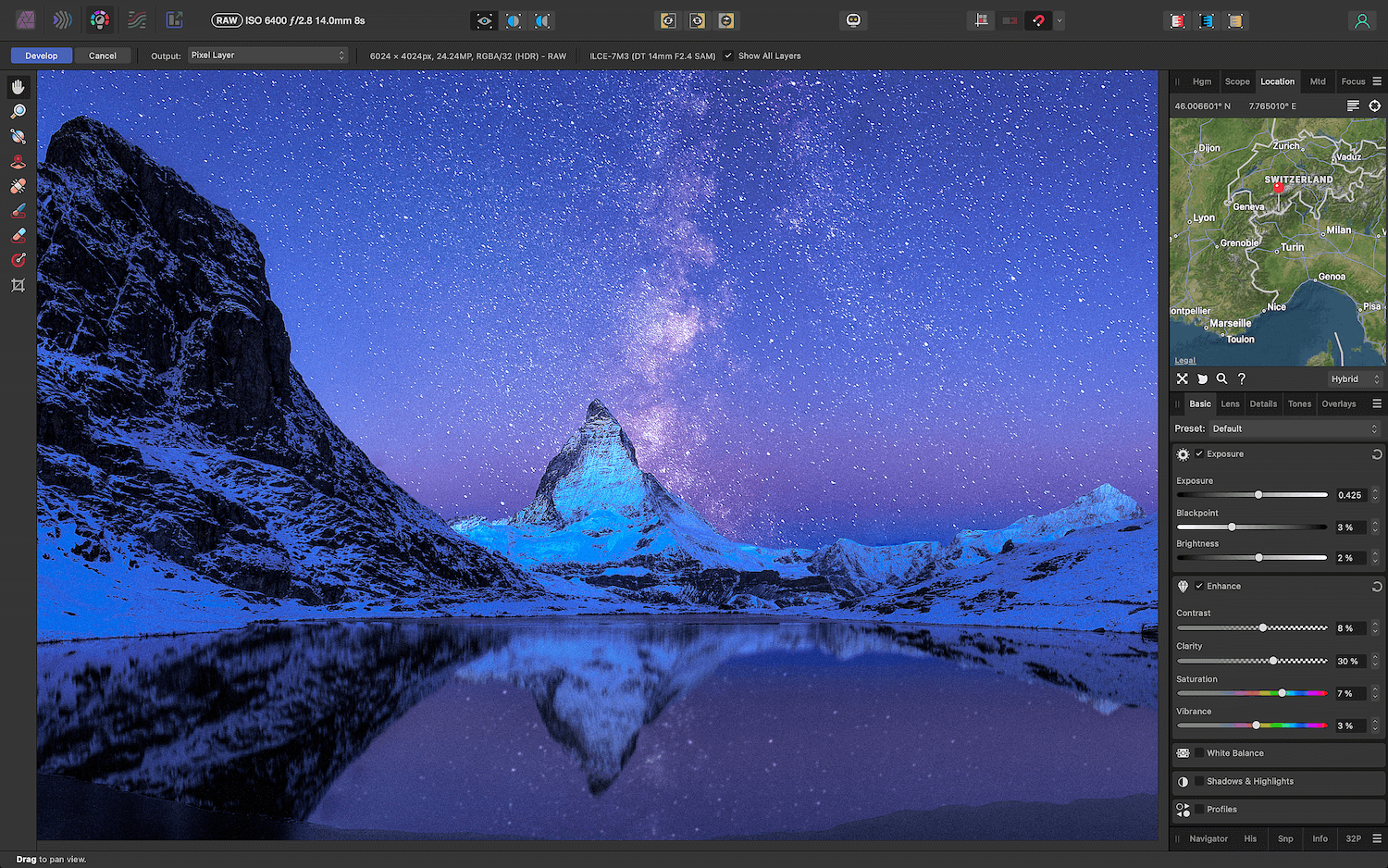Open the account profile icon
Viewport: 1388px width, 868px height.
tap(1362, 20)
